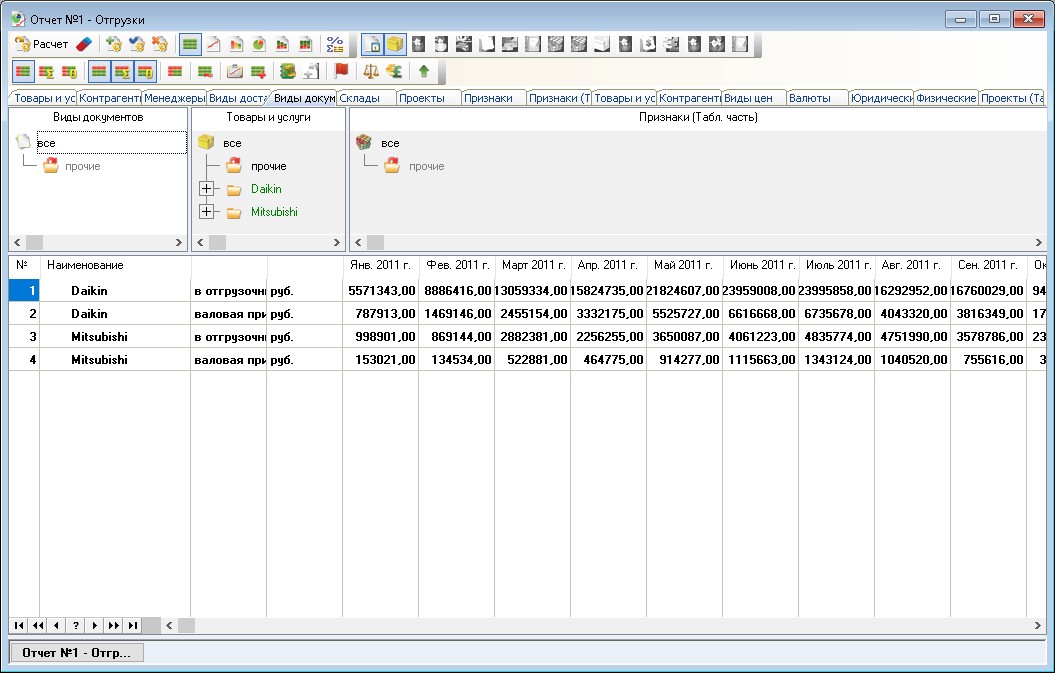Expand the Mitsubishi tree node
1055x673 pixels.
pyautogui.click(x=207, y=212)
